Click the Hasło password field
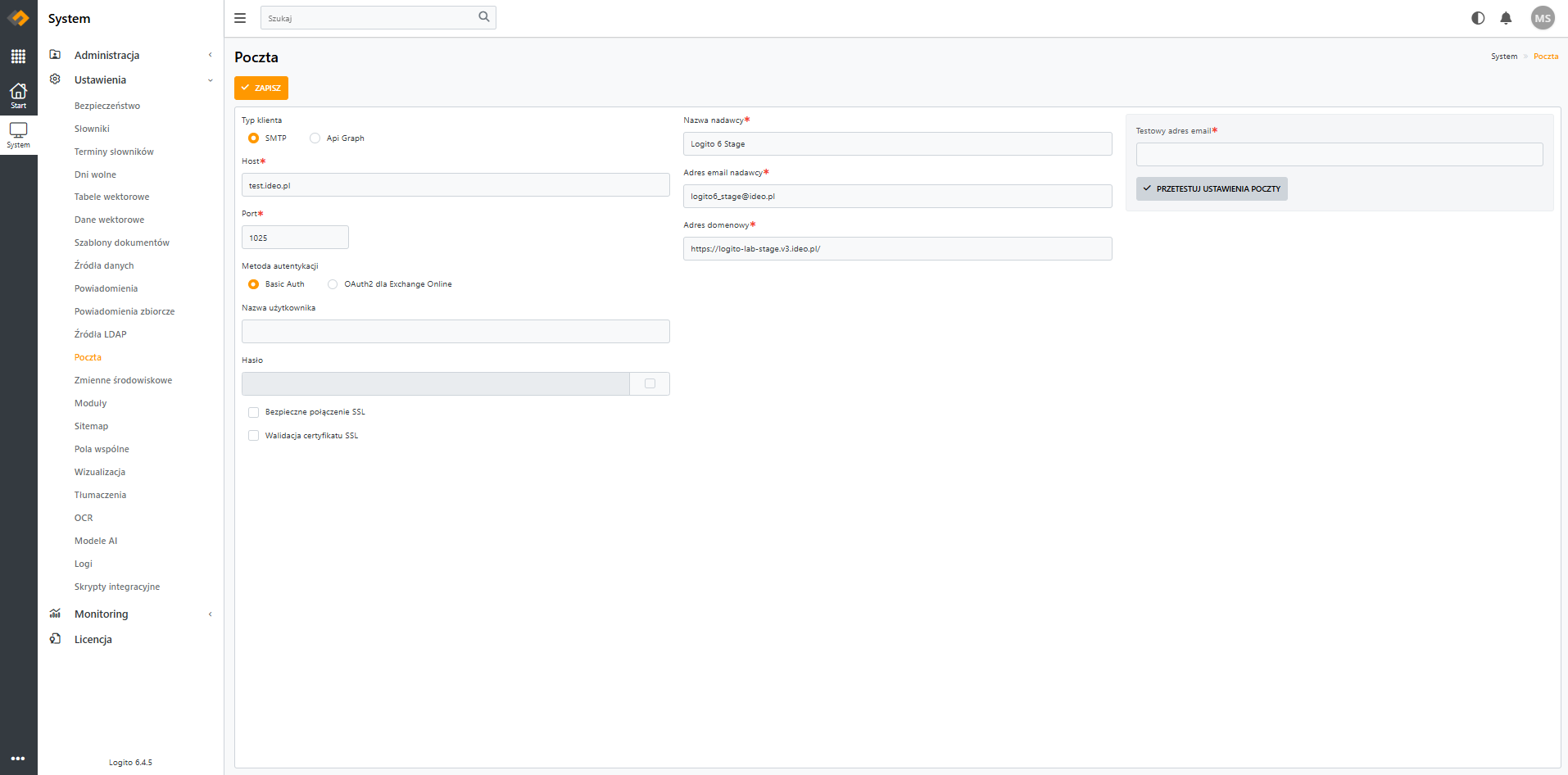This screenshot has width=1568, height=775. click(x=436, y=383)
